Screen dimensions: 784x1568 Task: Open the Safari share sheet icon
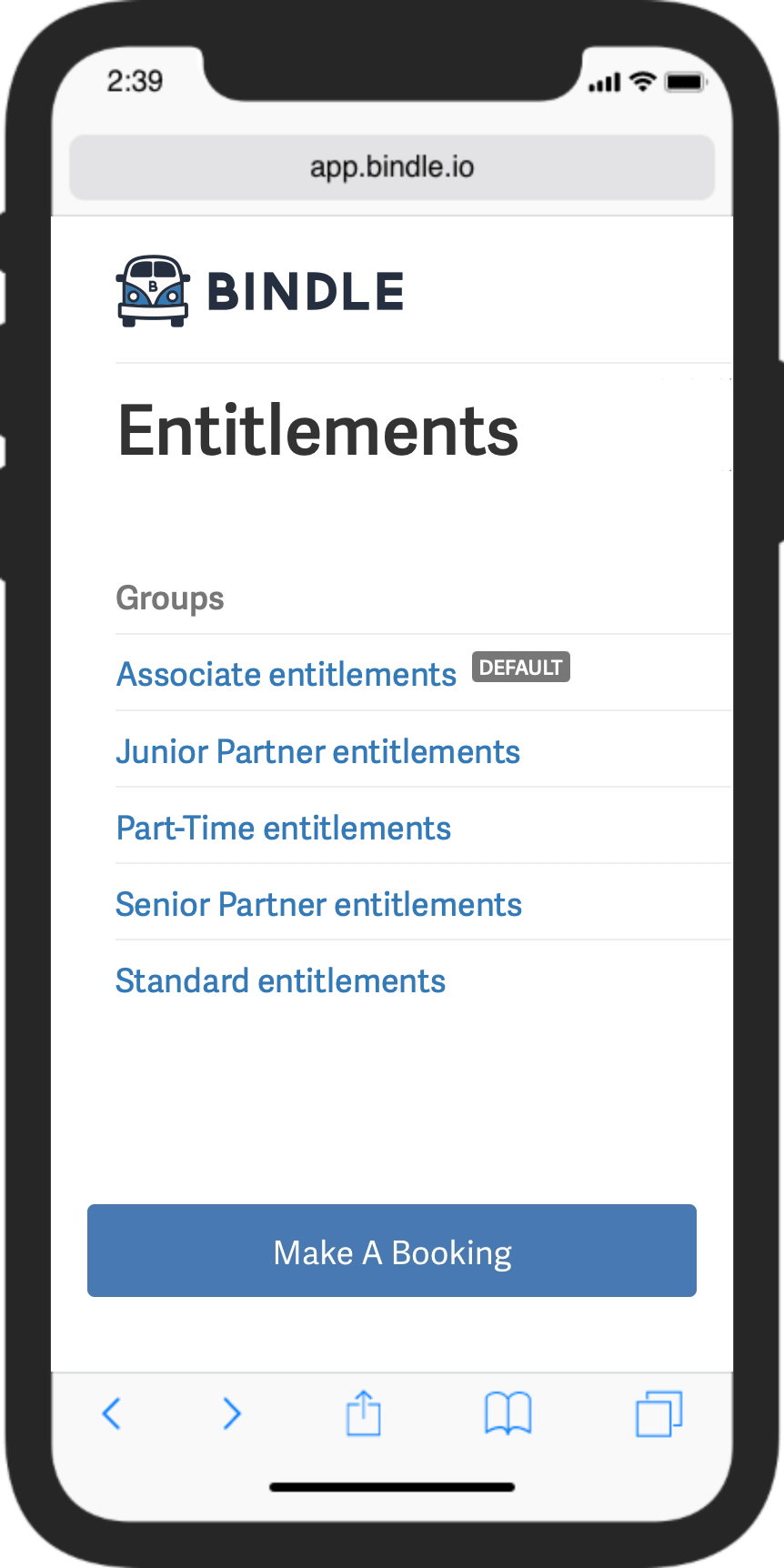click(x=364, y=1413)
